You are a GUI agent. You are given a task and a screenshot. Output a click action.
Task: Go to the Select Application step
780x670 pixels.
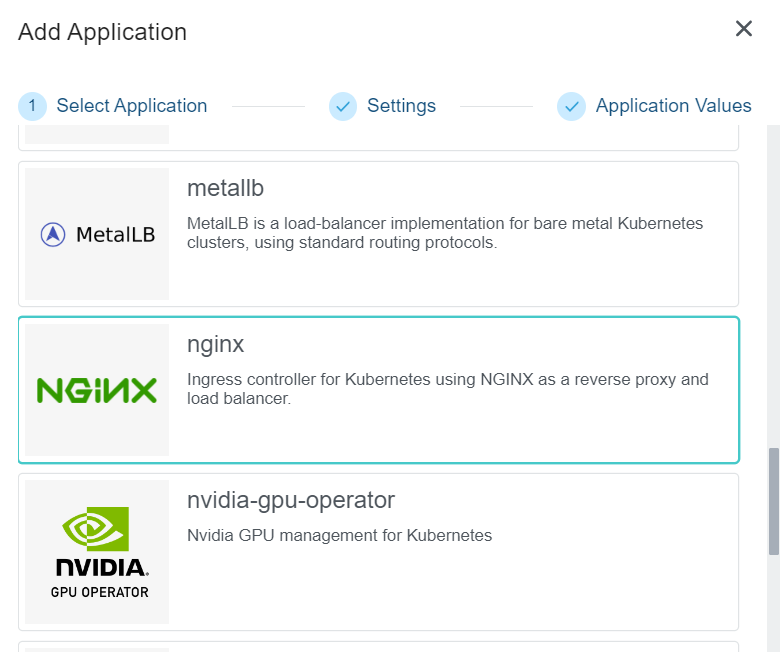131,106
